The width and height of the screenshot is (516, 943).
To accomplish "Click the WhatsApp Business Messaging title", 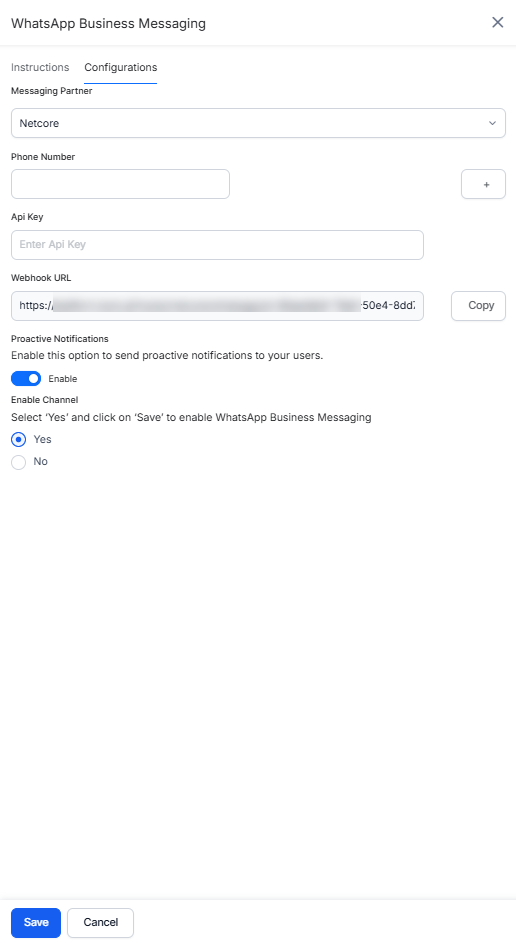I will (x=108, y=23).
